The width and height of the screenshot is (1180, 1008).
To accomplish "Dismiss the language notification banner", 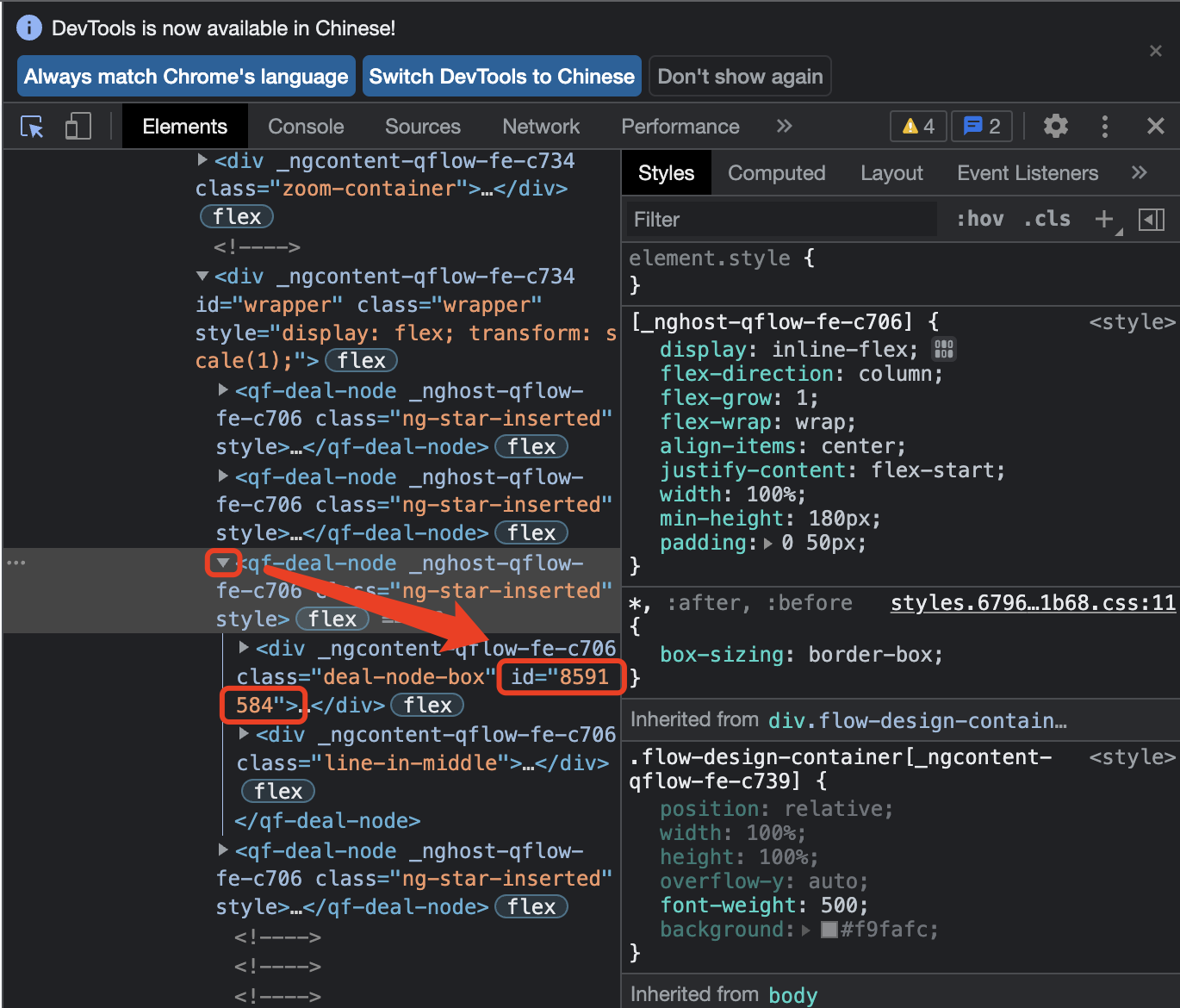I will pos(1156,51).
